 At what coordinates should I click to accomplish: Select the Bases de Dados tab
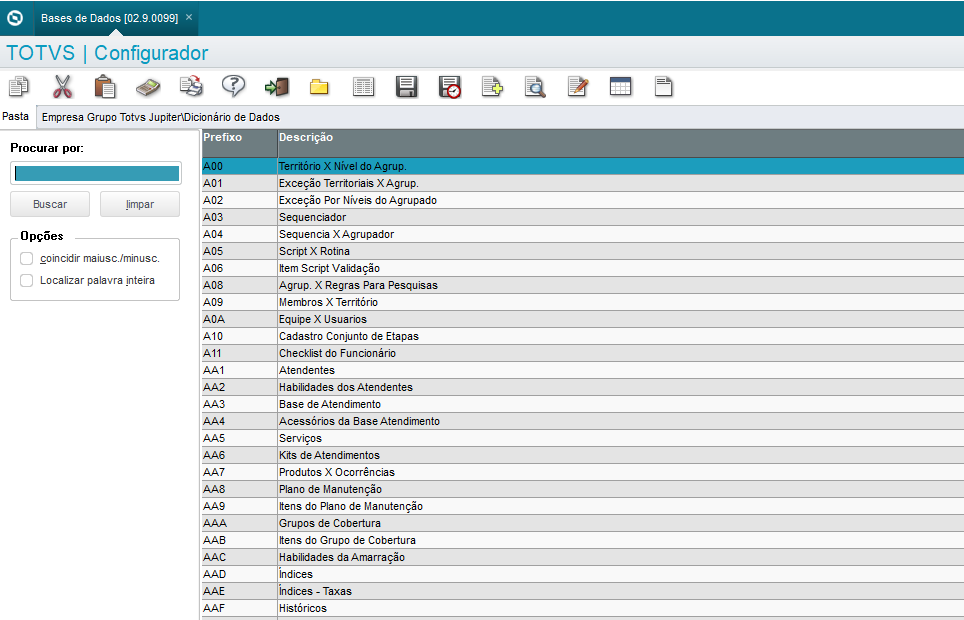click(x=109, y=18)
